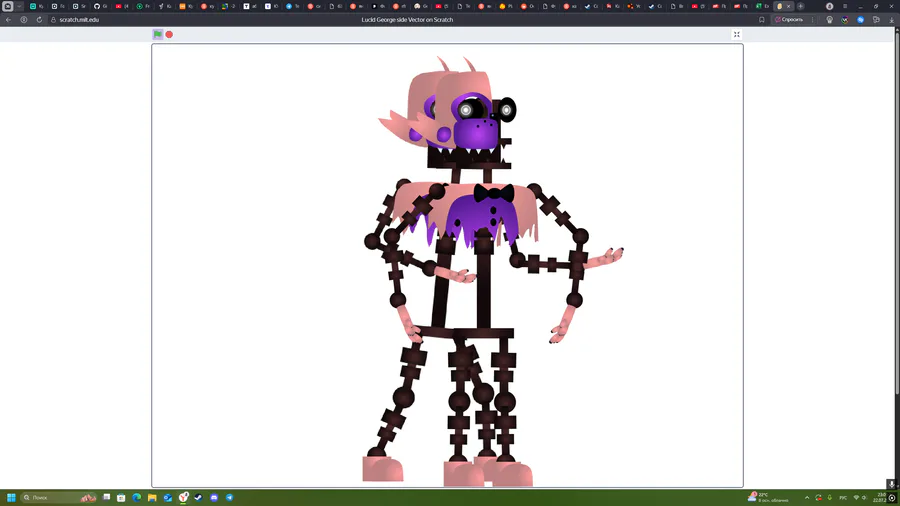Exit full screen mode on the Scratch stage
Image resolution: width=900 pixels, height=506 pixels.
pos(737,34)
